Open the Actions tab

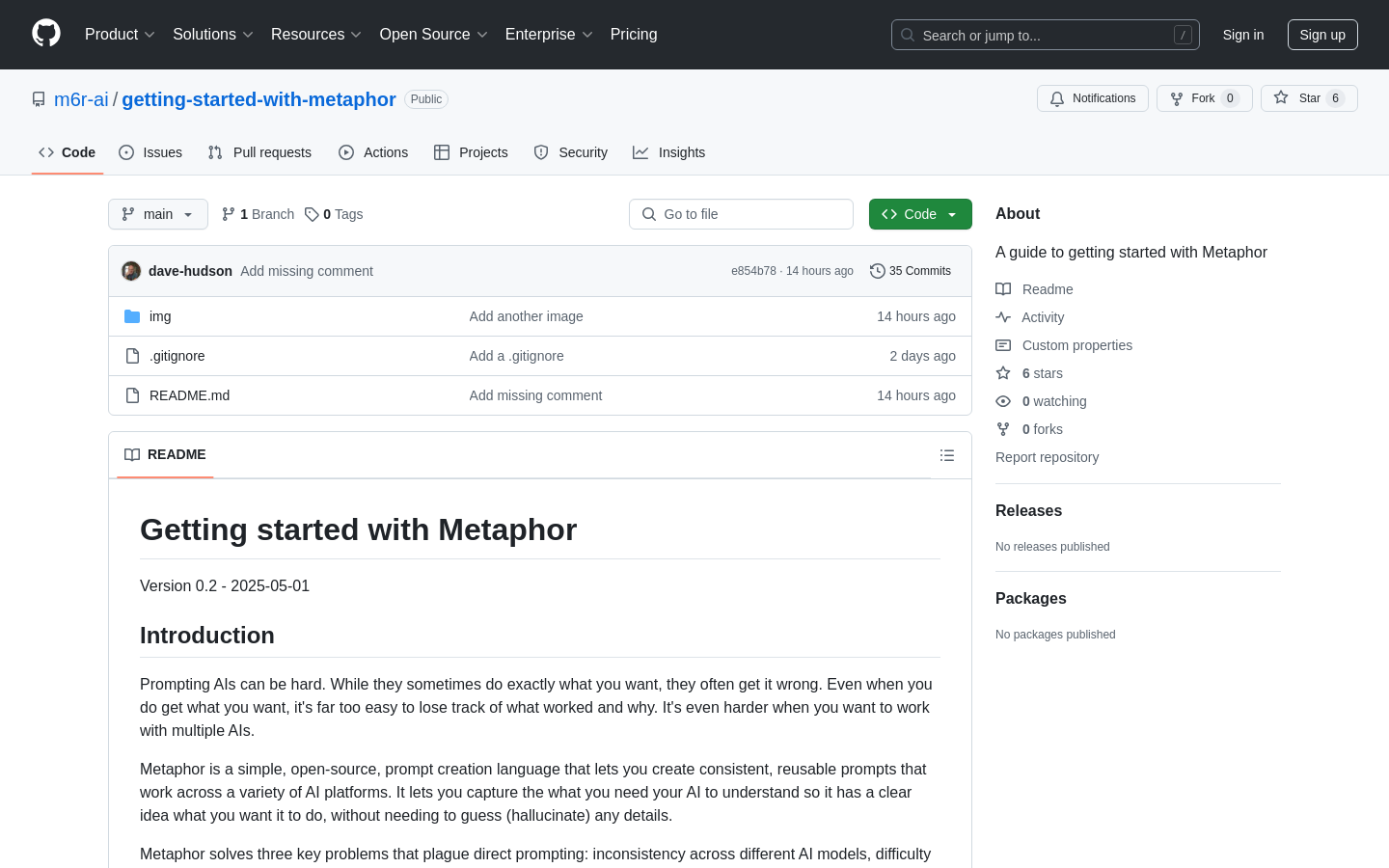coord(373,152)
